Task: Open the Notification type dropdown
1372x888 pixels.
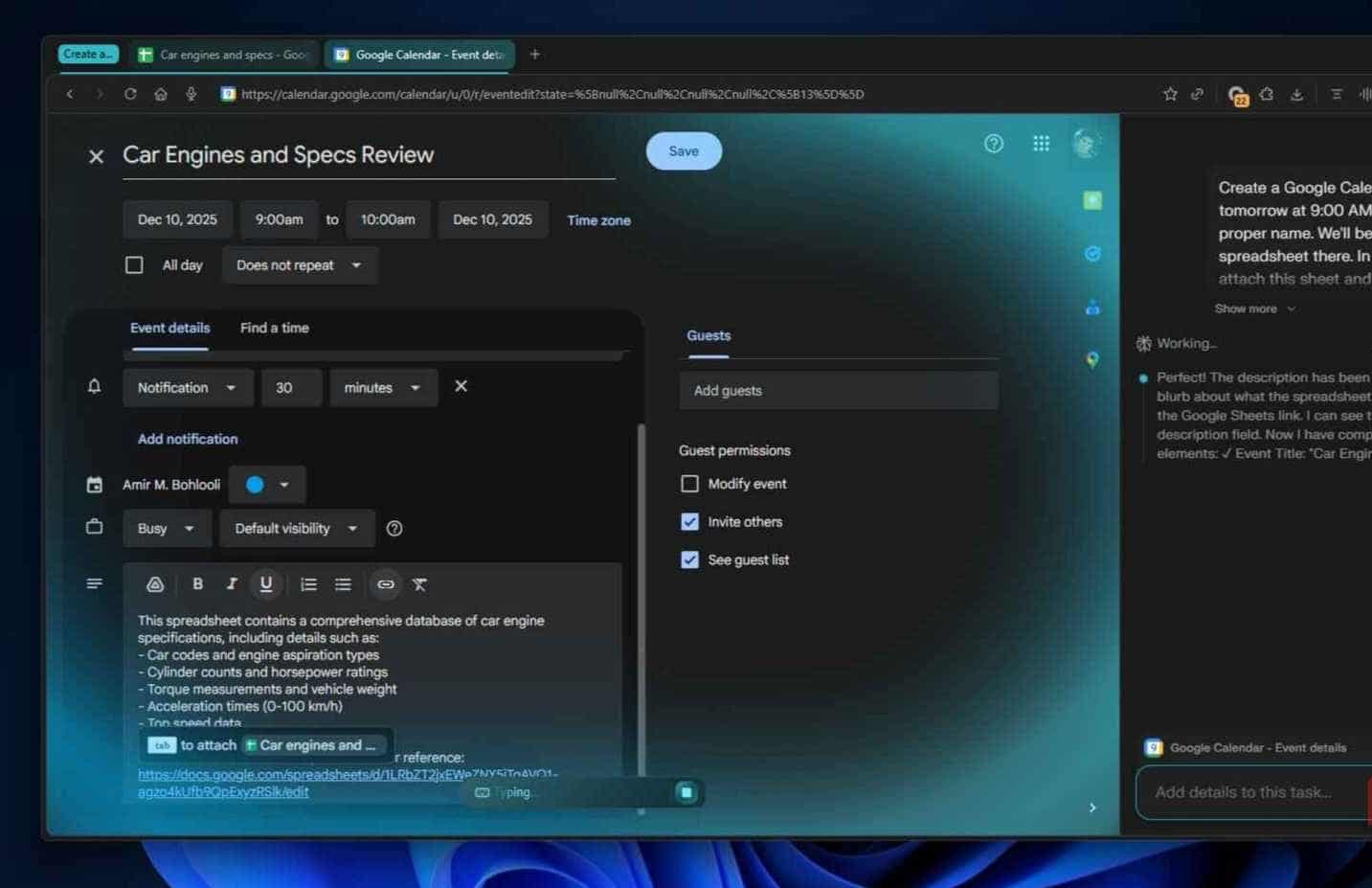Action: click(188, 388)
